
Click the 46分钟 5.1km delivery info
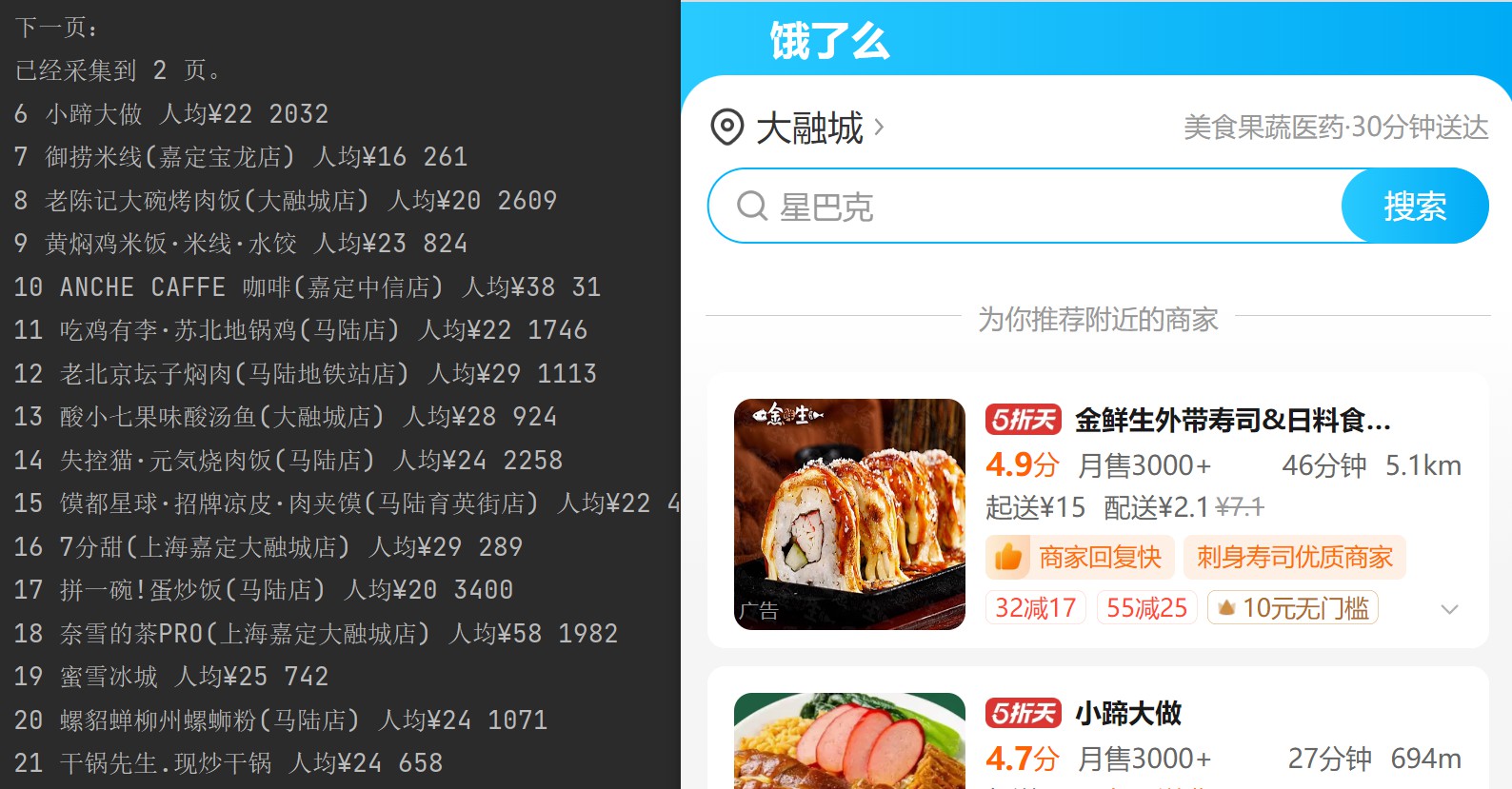(x=1371, y=465)
